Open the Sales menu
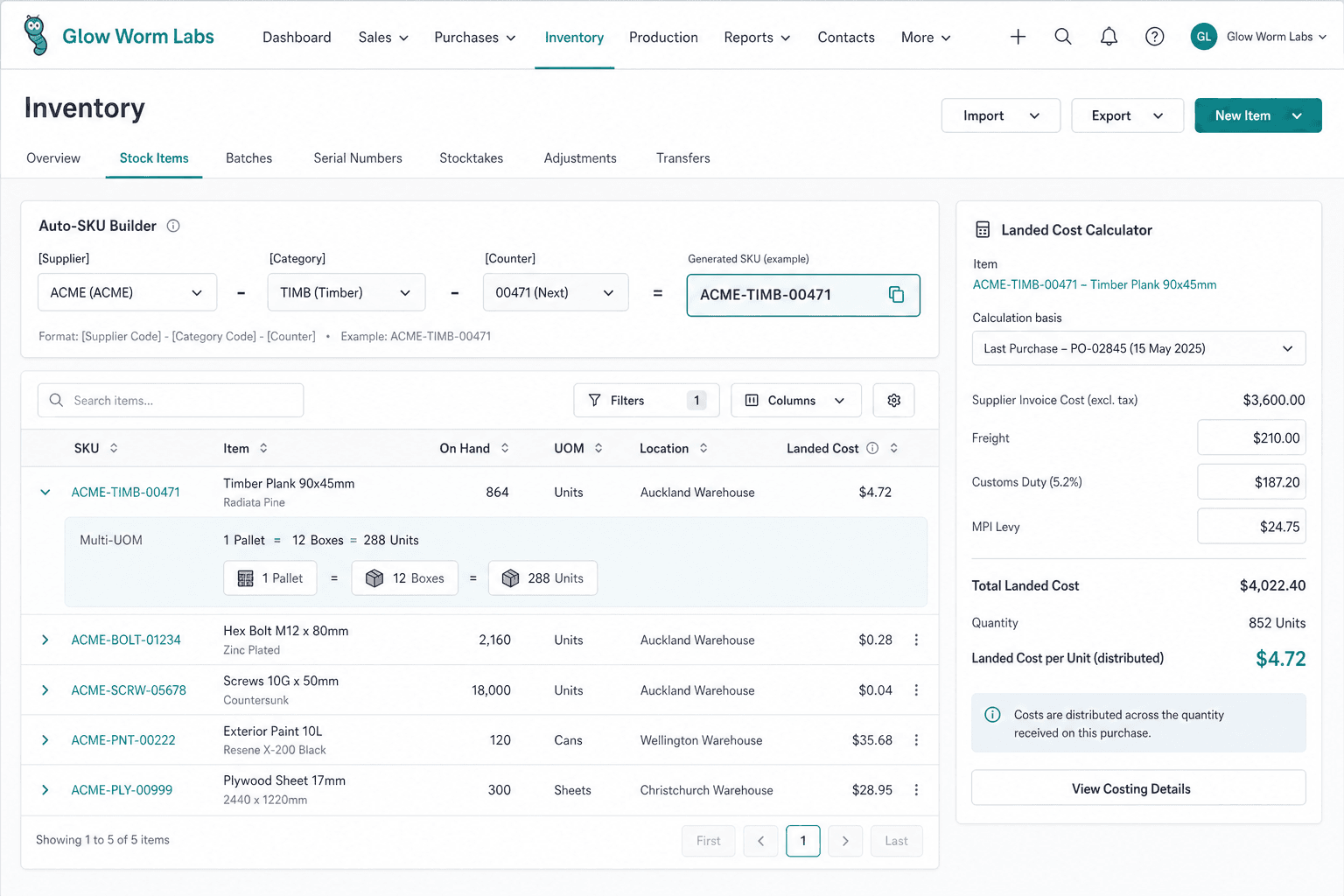This screenshot has width=1344, height=896. point(383,37)
